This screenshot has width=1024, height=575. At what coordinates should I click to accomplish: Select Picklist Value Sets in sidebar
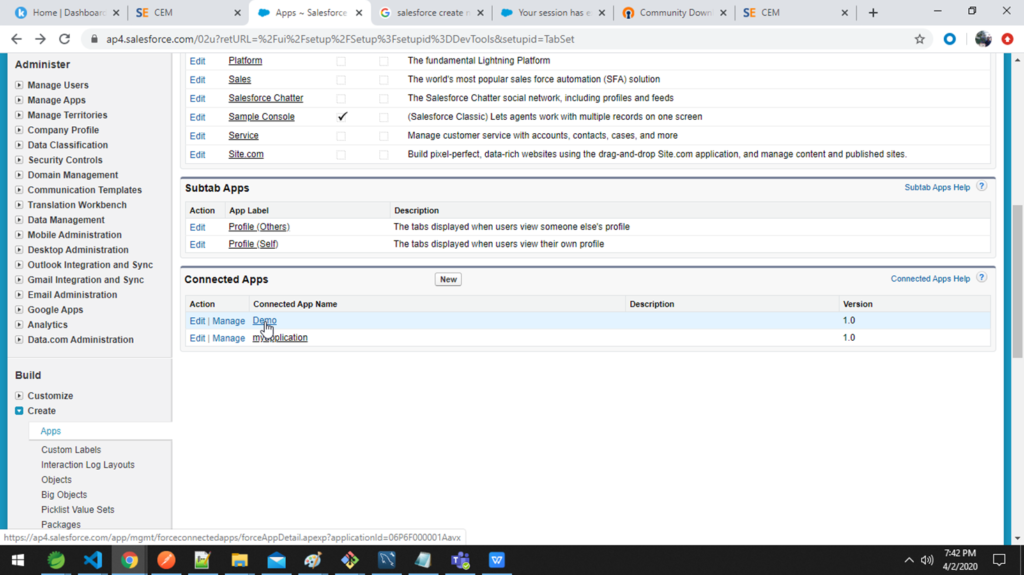pos(78,510)
